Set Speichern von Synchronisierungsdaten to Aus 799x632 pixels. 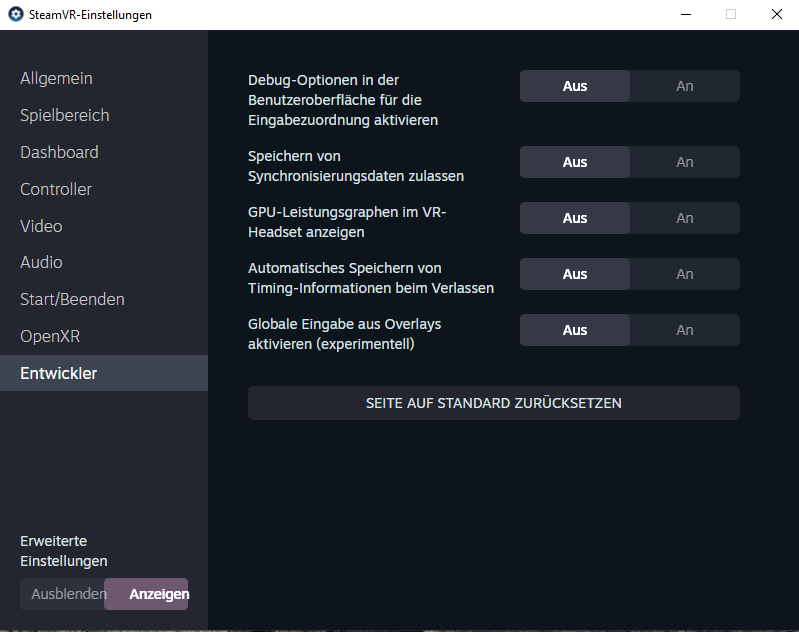575,162
